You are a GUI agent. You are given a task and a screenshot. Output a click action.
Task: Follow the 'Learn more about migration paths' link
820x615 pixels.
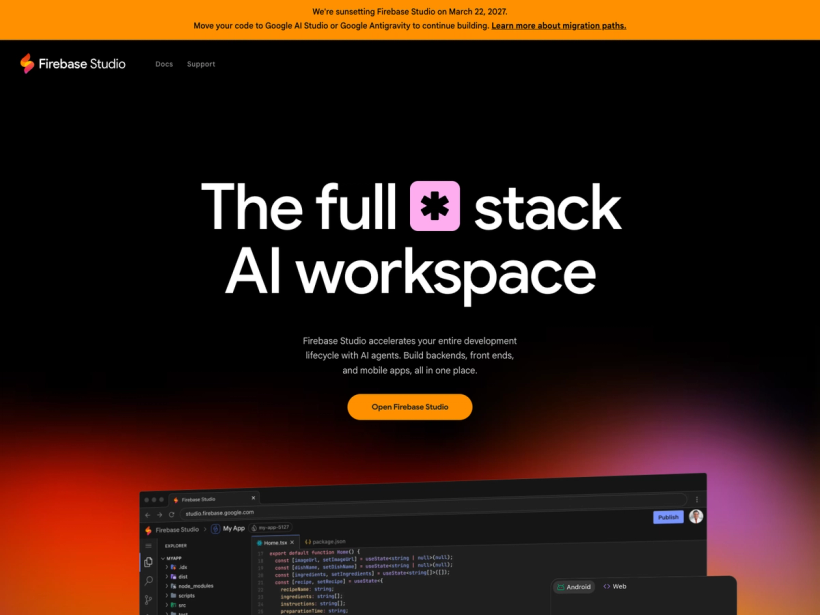click(x=559, y=26)
